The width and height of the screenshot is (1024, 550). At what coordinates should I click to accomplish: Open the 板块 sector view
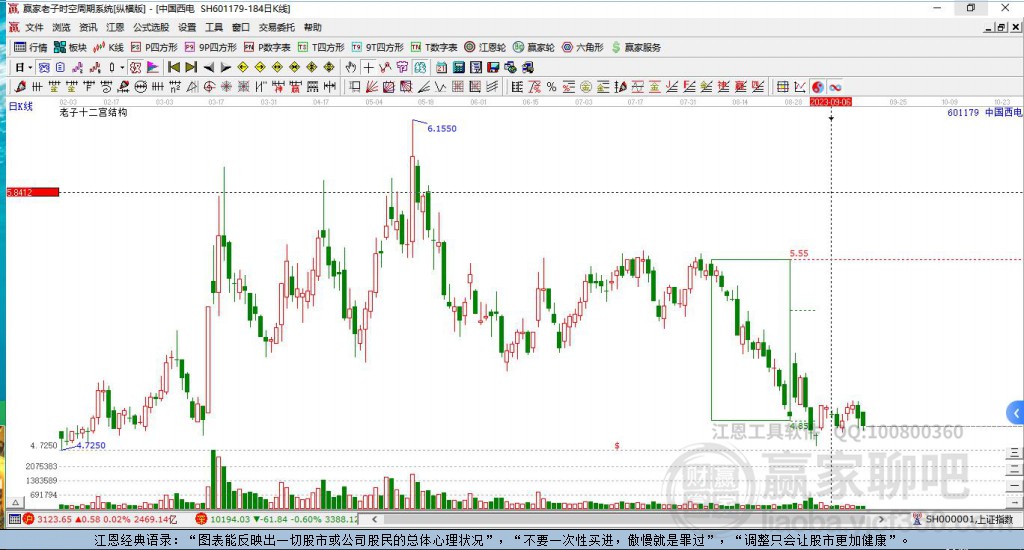click(71, 47)
